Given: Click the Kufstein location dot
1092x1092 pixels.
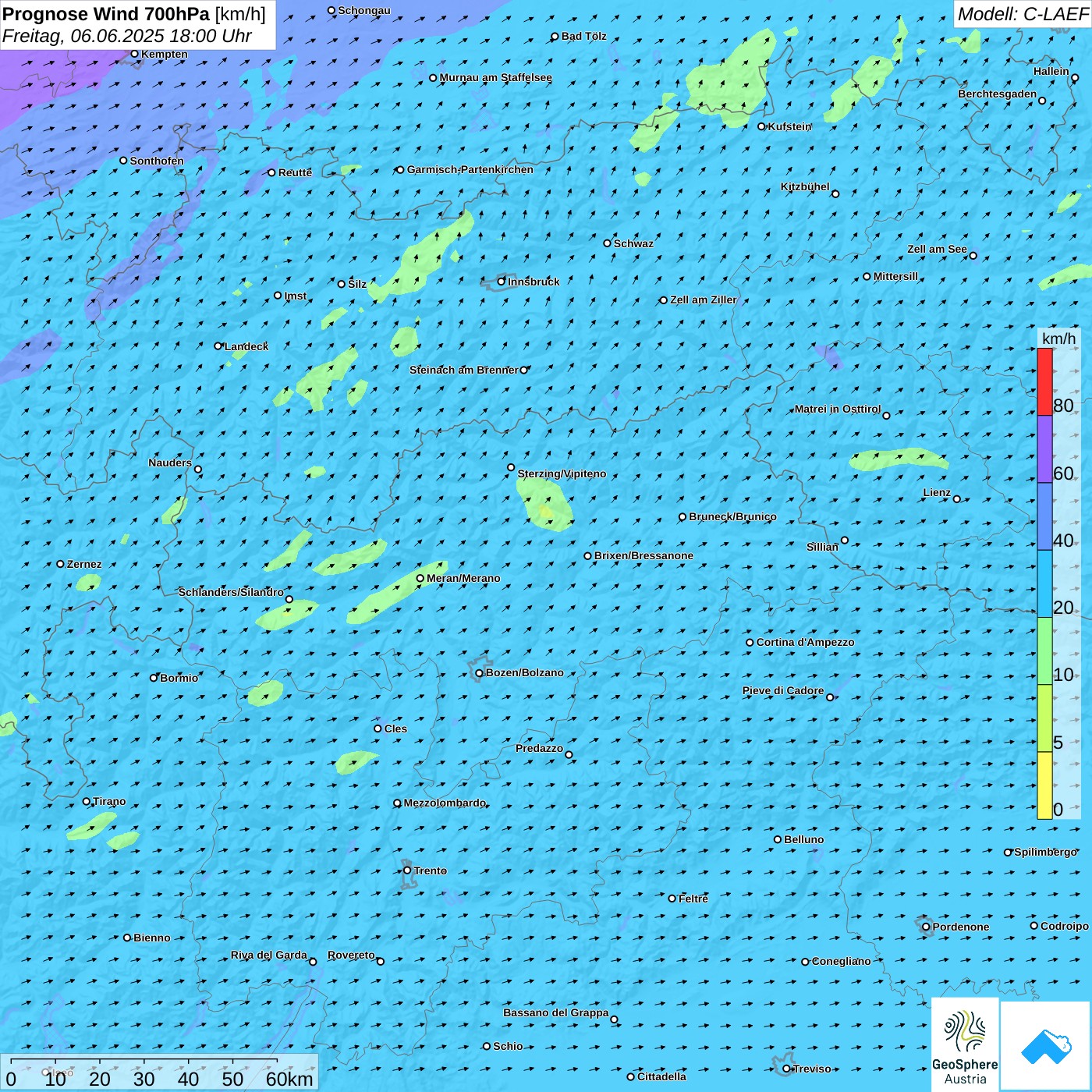Looking at the screenshot, I should (762, 126).
